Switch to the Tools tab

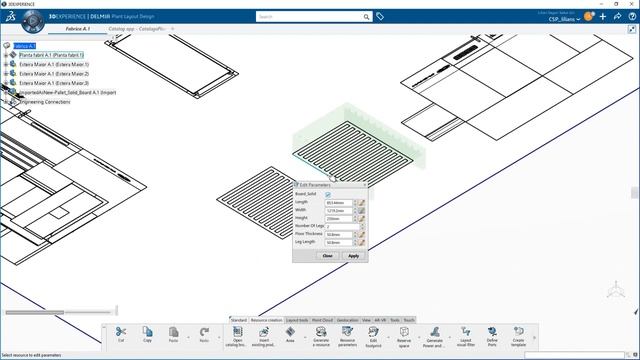point(395,320)
